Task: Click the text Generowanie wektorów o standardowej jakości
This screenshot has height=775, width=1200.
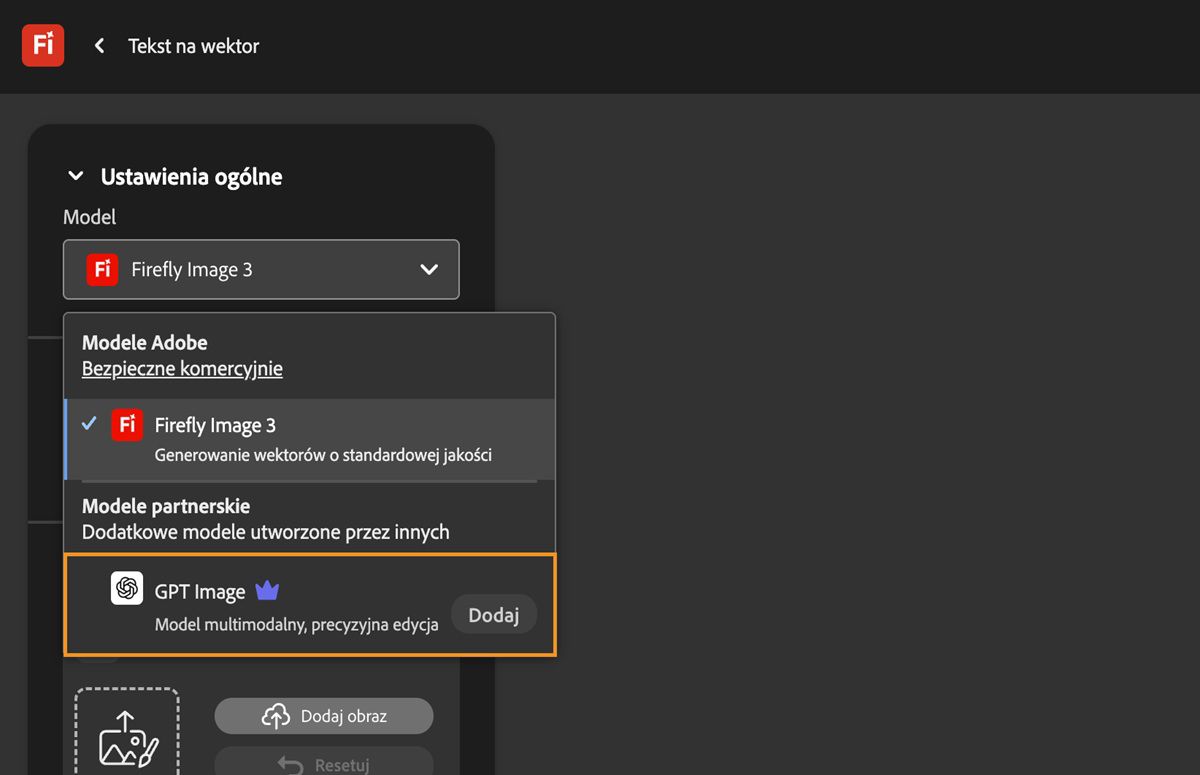Action: click(x=323, y=455)
